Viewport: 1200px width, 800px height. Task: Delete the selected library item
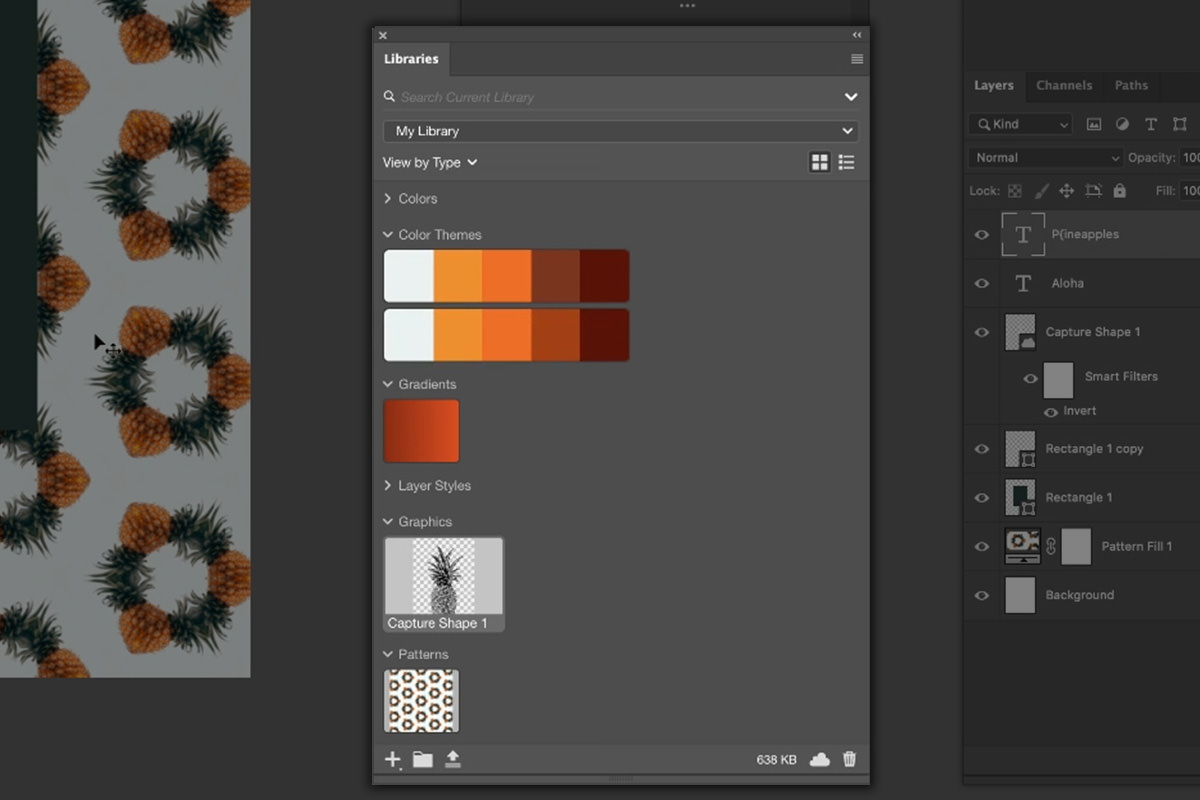(849, 759)
